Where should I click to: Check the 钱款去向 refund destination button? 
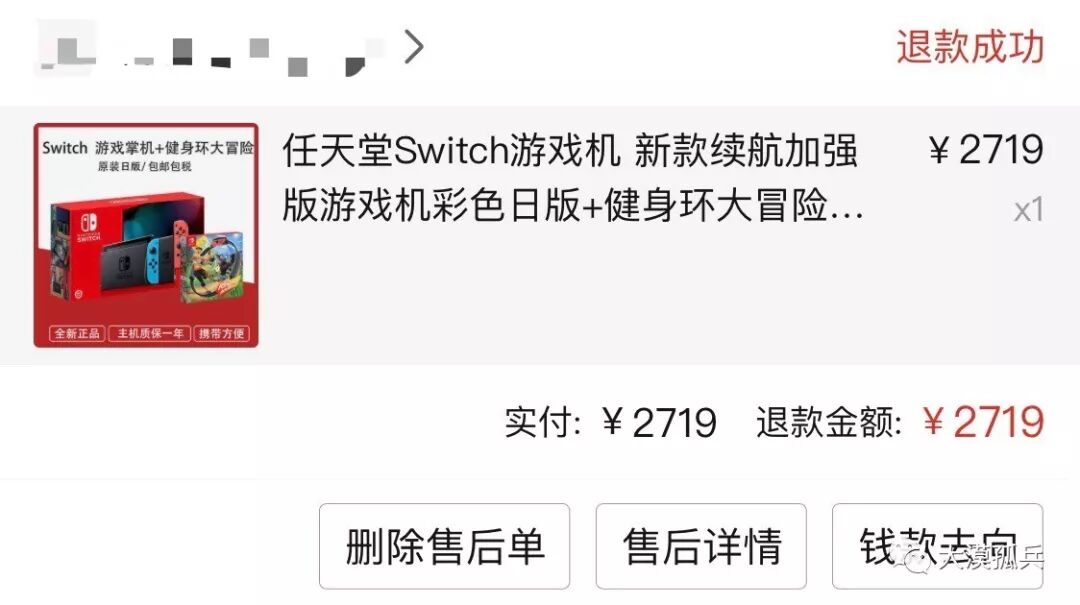point(937,546)
